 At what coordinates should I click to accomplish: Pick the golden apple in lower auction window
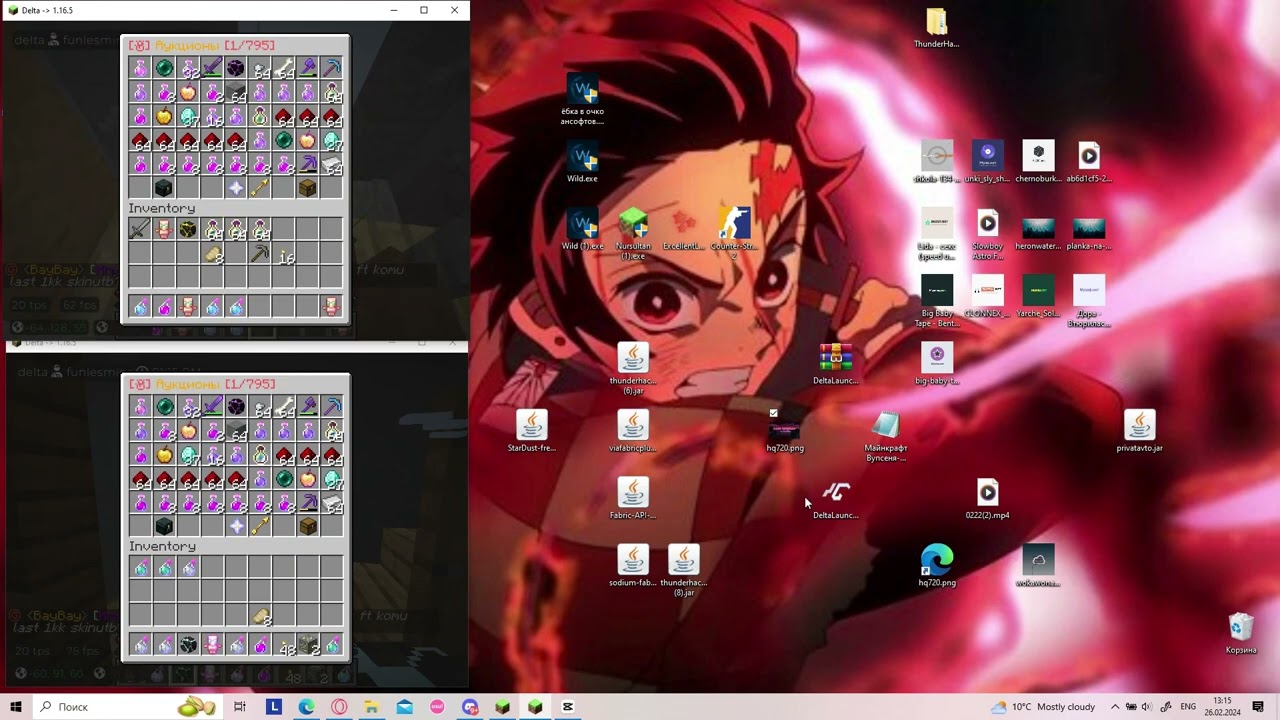click(164, 455)
